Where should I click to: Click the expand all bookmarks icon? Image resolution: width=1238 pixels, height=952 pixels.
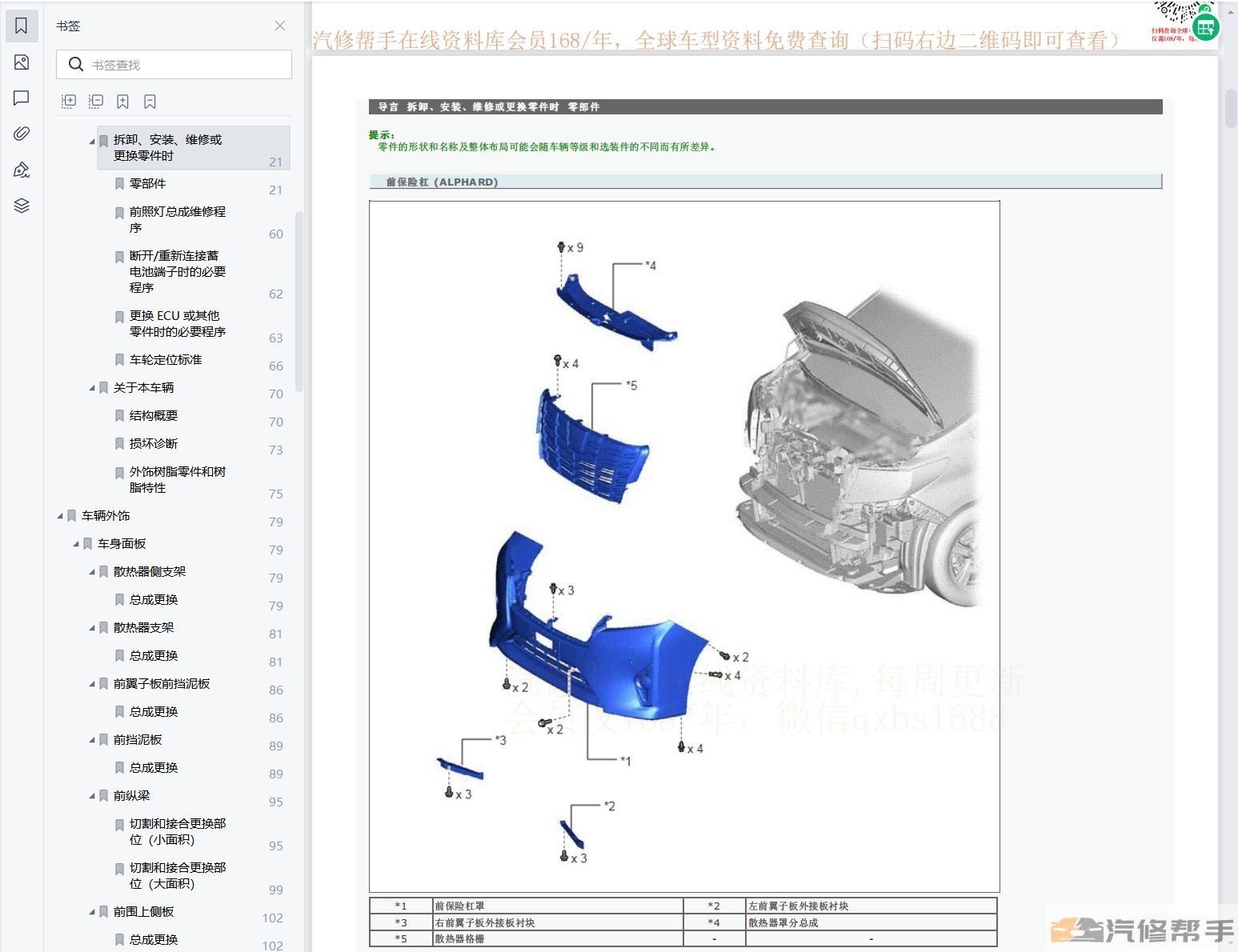(69, 101)
